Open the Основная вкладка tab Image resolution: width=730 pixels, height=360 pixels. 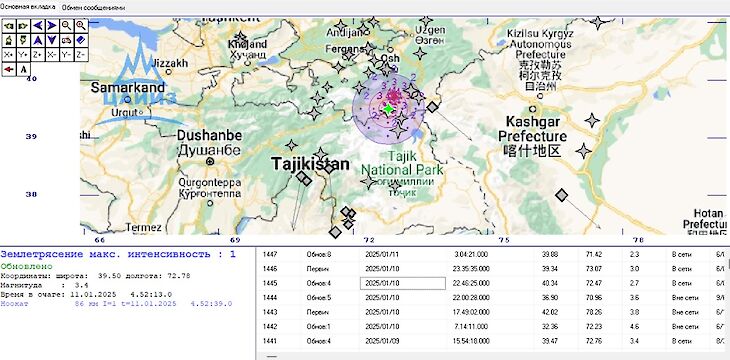click(27, 7)
